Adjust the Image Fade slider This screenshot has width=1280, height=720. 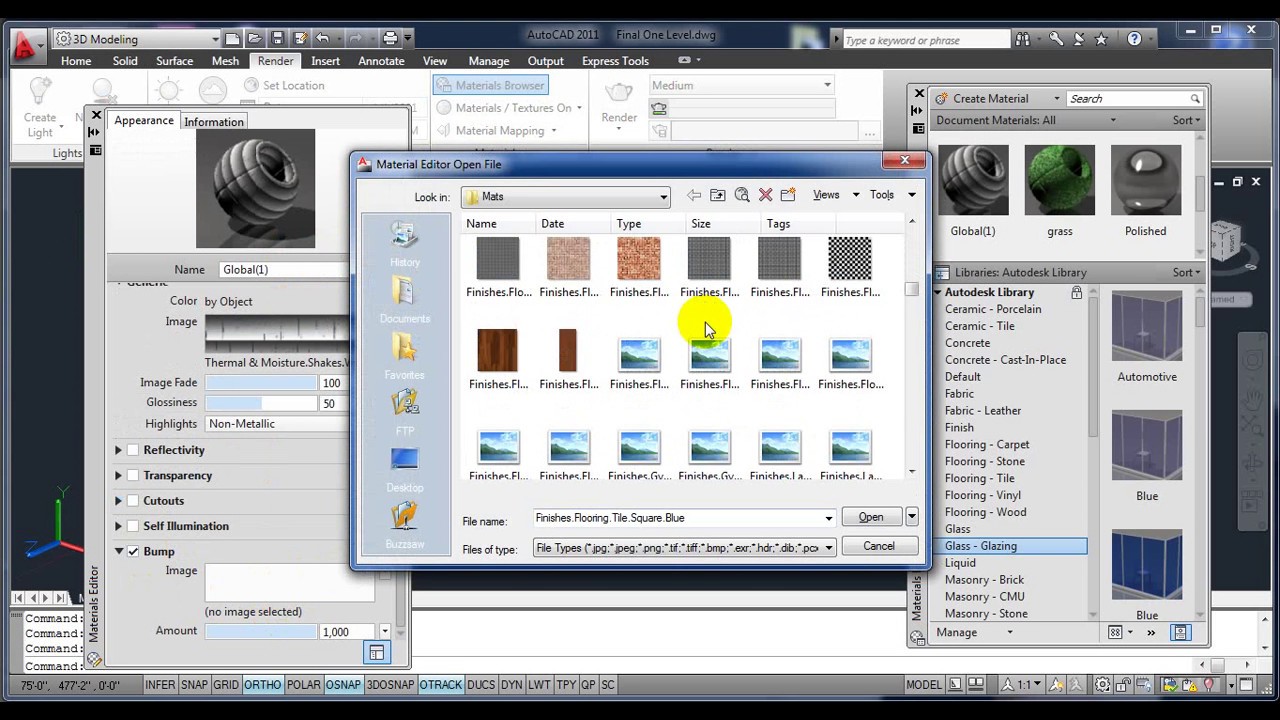click(261, 383)
